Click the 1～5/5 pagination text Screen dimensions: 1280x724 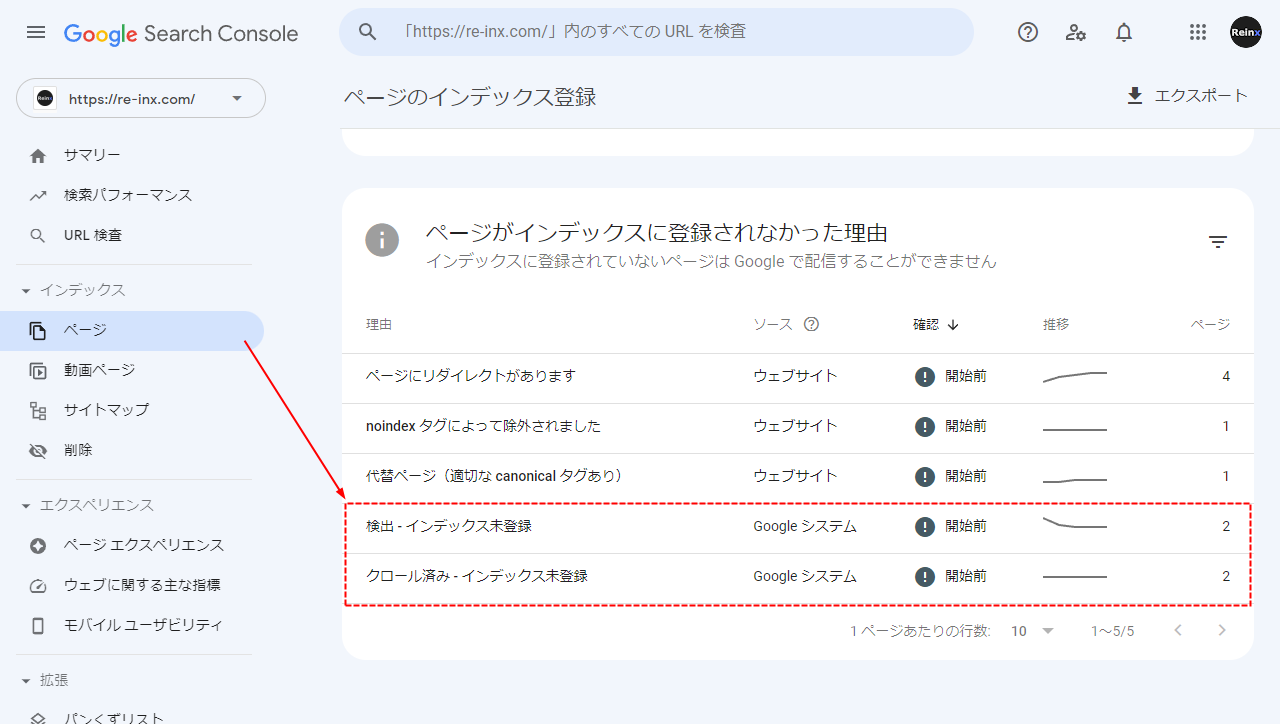pos(1112,632)
